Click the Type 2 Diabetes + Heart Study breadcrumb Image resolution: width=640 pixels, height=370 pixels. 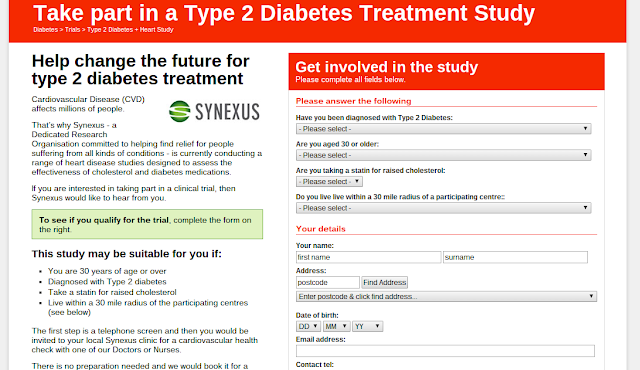coord(130,30)
